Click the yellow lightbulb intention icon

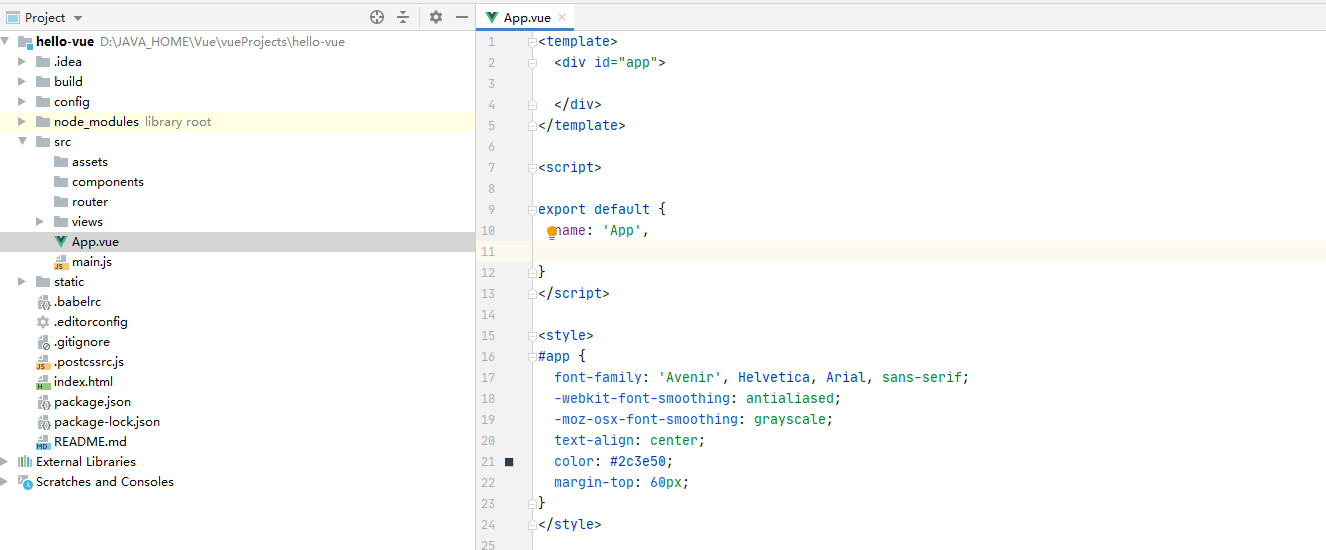552,232
